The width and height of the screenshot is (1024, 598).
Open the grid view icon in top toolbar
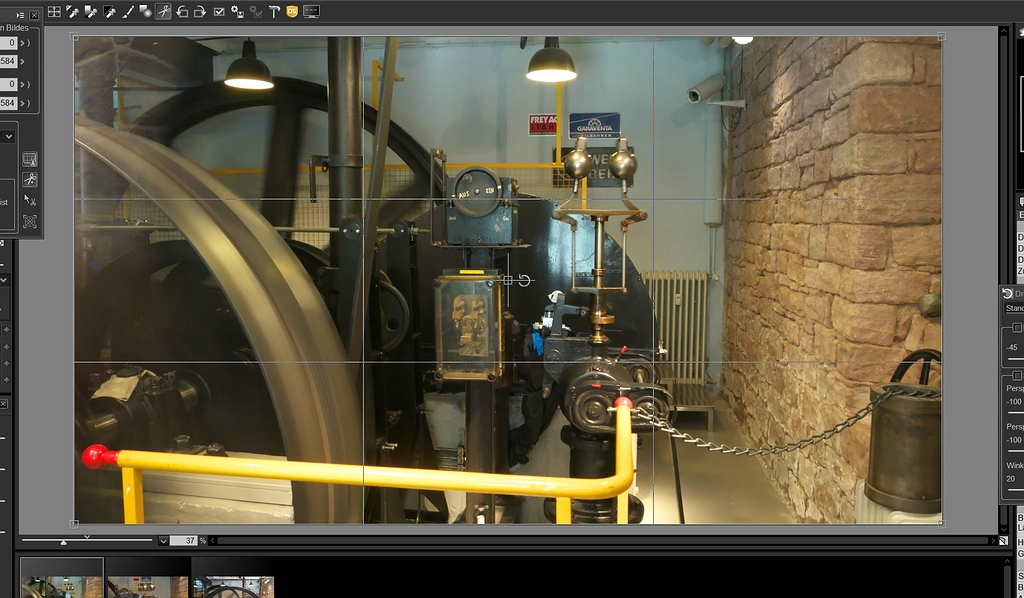pos(54,11)
